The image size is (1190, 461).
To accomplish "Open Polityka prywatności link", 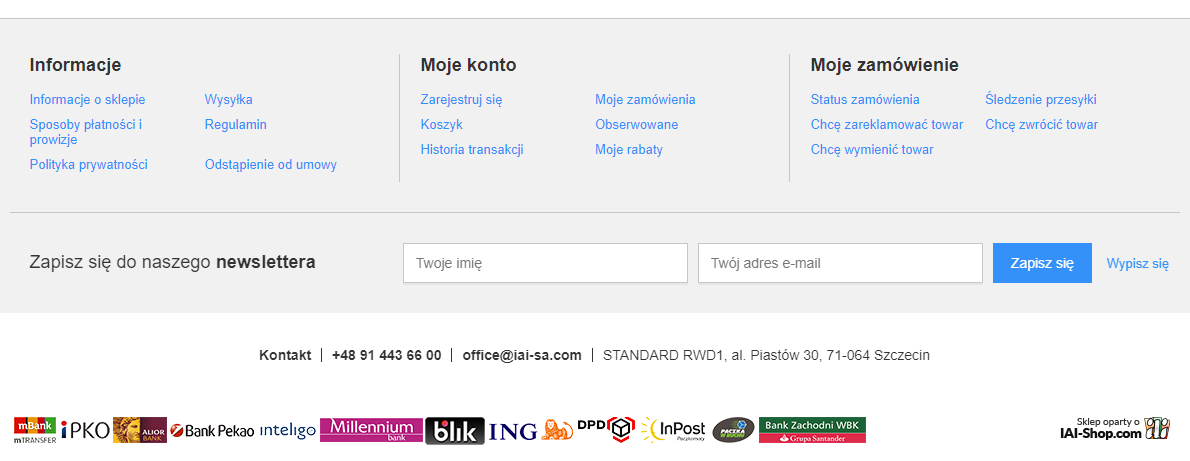I will pos(89,165).
